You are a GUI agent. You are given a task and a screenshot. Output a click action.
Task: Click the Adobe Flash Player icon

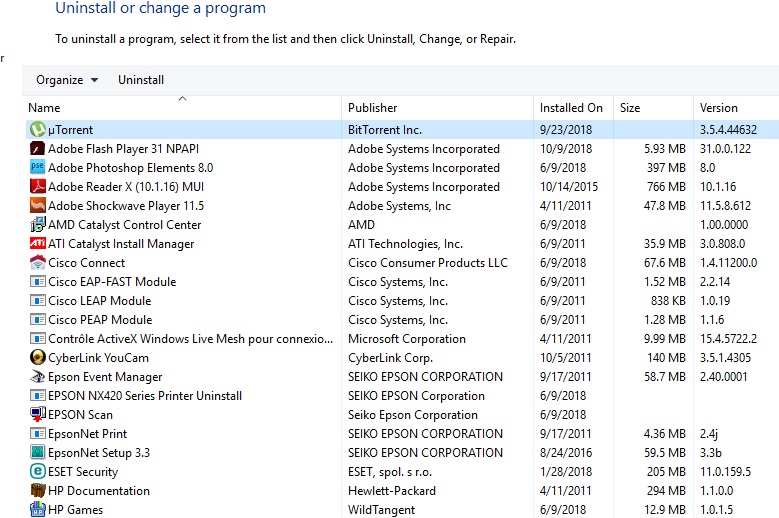point(37,148)
